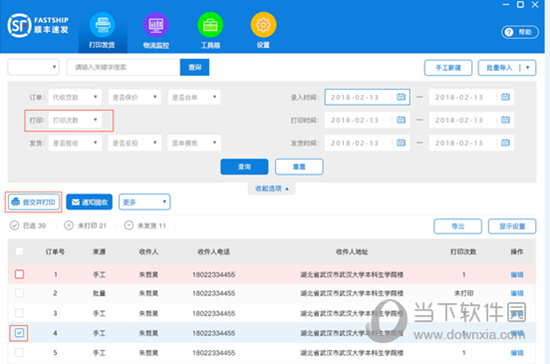Click the 帮助 help button

(x=520, y=32)
